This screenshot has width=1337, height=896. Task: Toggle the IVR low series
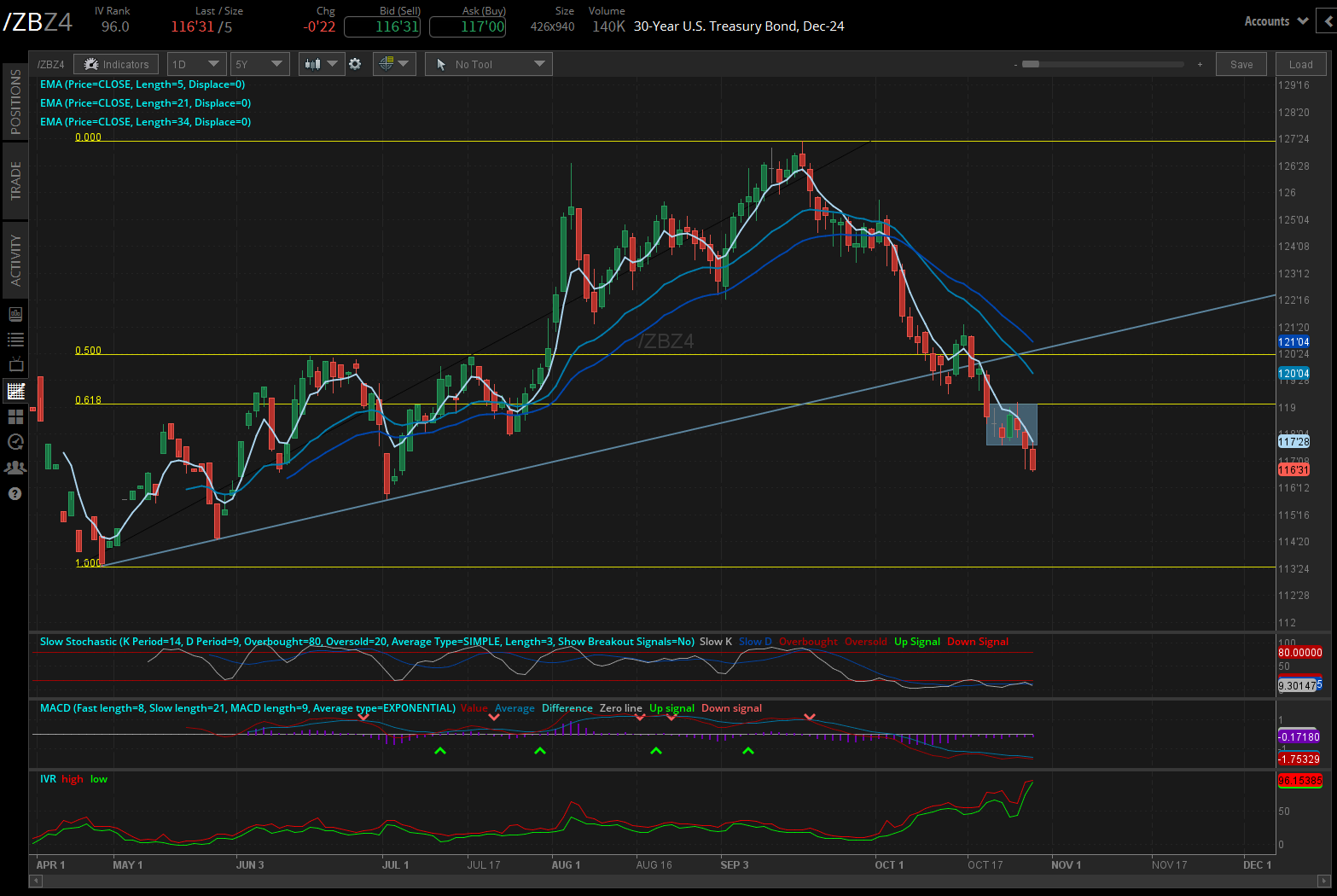click(98, 778)
